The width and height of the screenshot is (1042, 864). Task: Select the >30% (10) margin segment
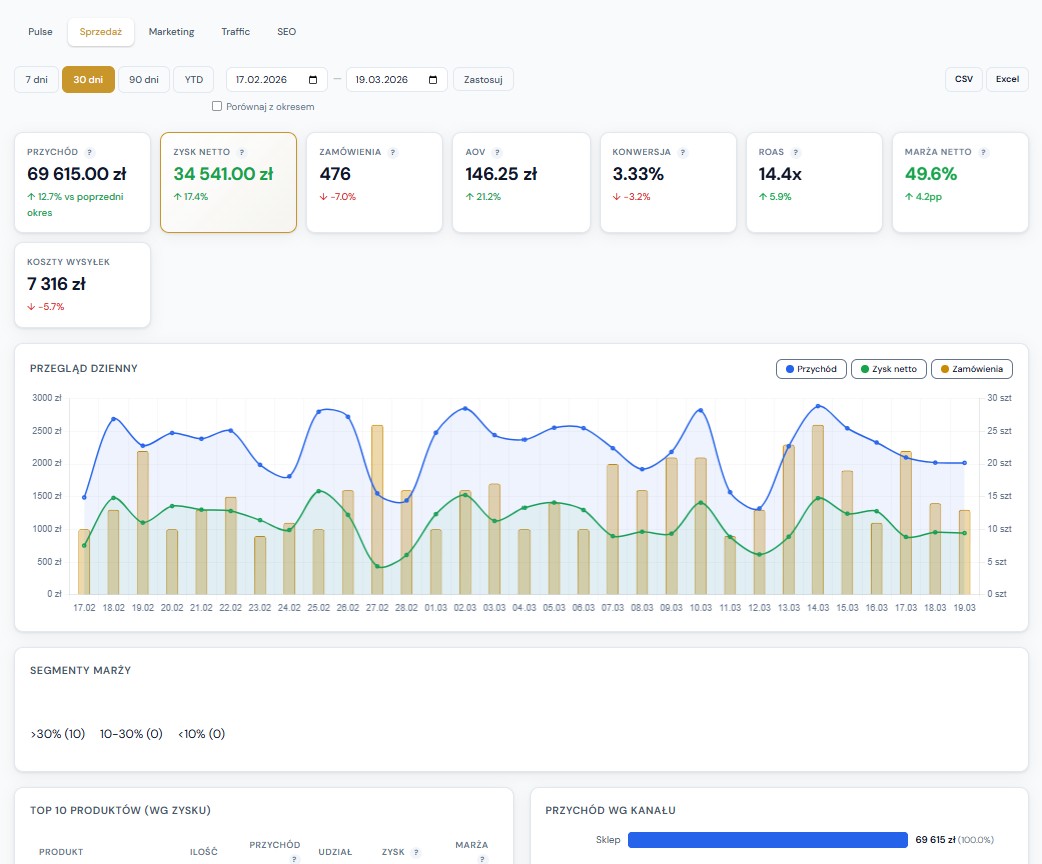coord(58,734)
